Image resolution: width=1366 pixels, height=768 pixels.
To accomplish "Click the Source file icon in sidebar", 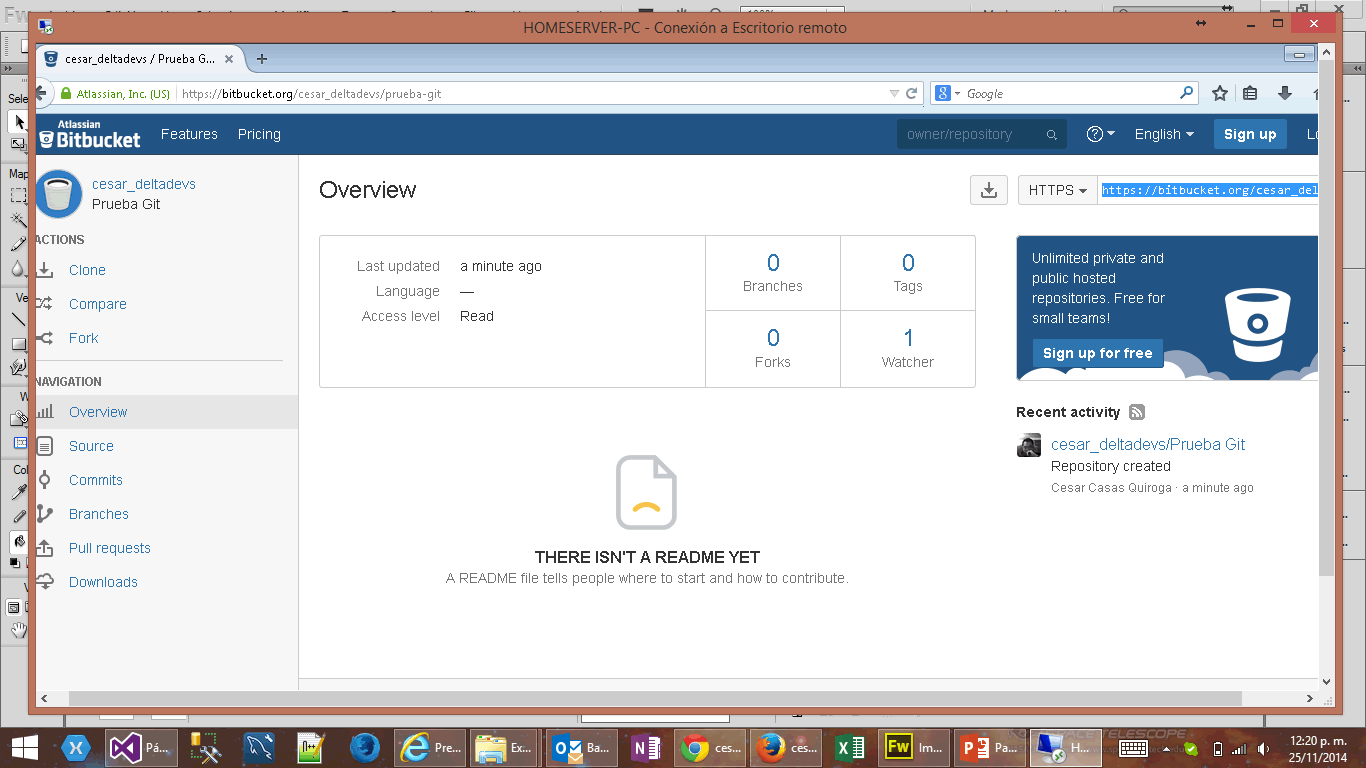I will point(45,446).
